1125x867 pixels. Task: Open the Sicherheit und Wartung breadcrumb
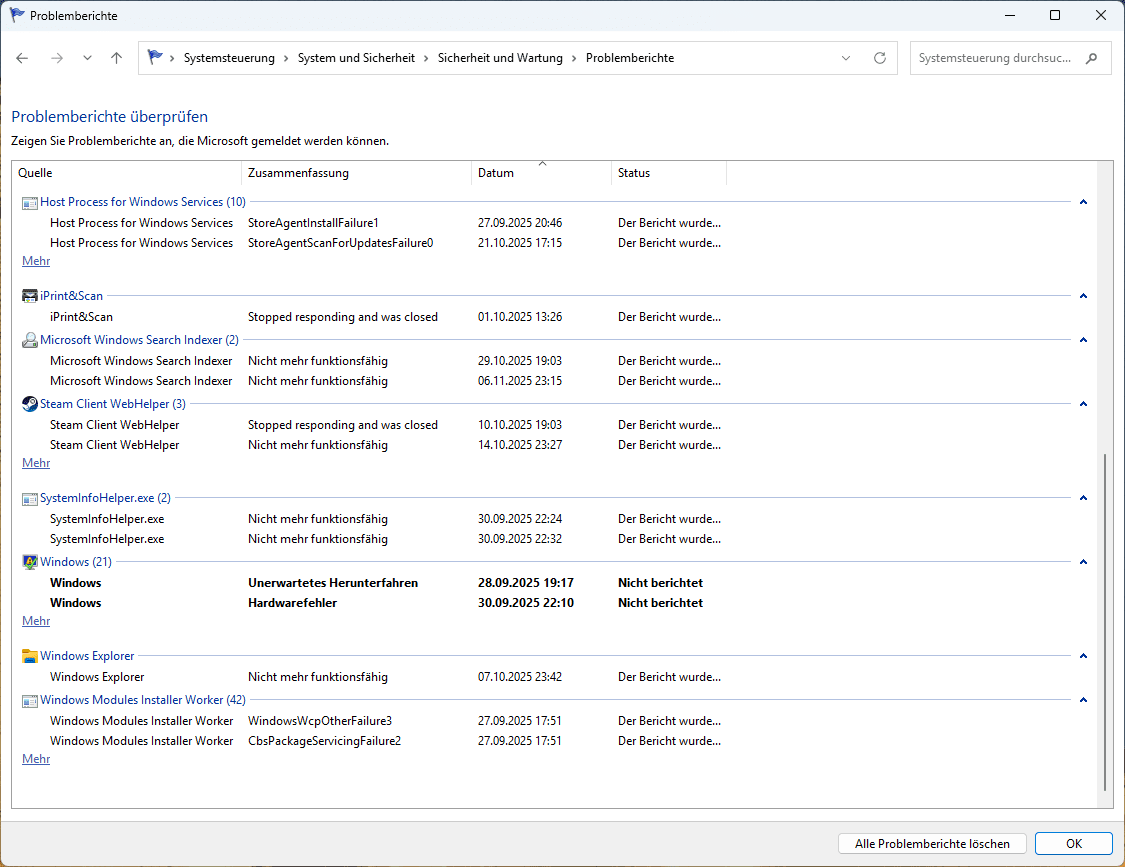[x=500, y=58]
